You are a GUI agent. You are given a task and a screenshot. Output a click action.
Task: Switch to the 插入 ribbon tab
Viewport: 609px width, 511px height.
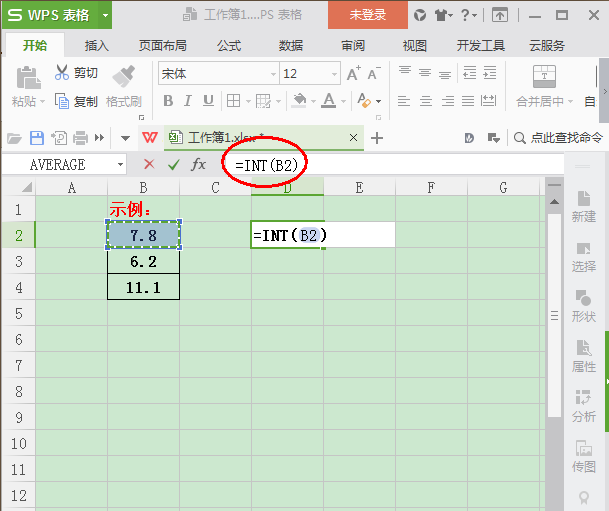click(x=97, y=46)
